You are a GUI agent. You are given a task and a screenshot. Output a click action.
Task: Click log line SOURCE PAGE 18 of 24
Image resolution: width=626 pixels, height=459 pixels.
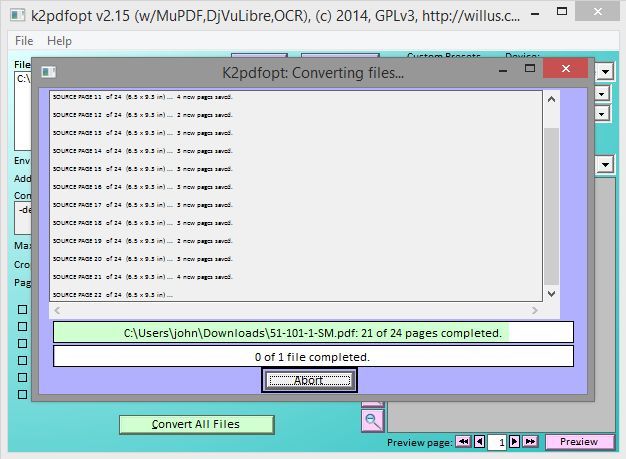[x=143, y=223]
